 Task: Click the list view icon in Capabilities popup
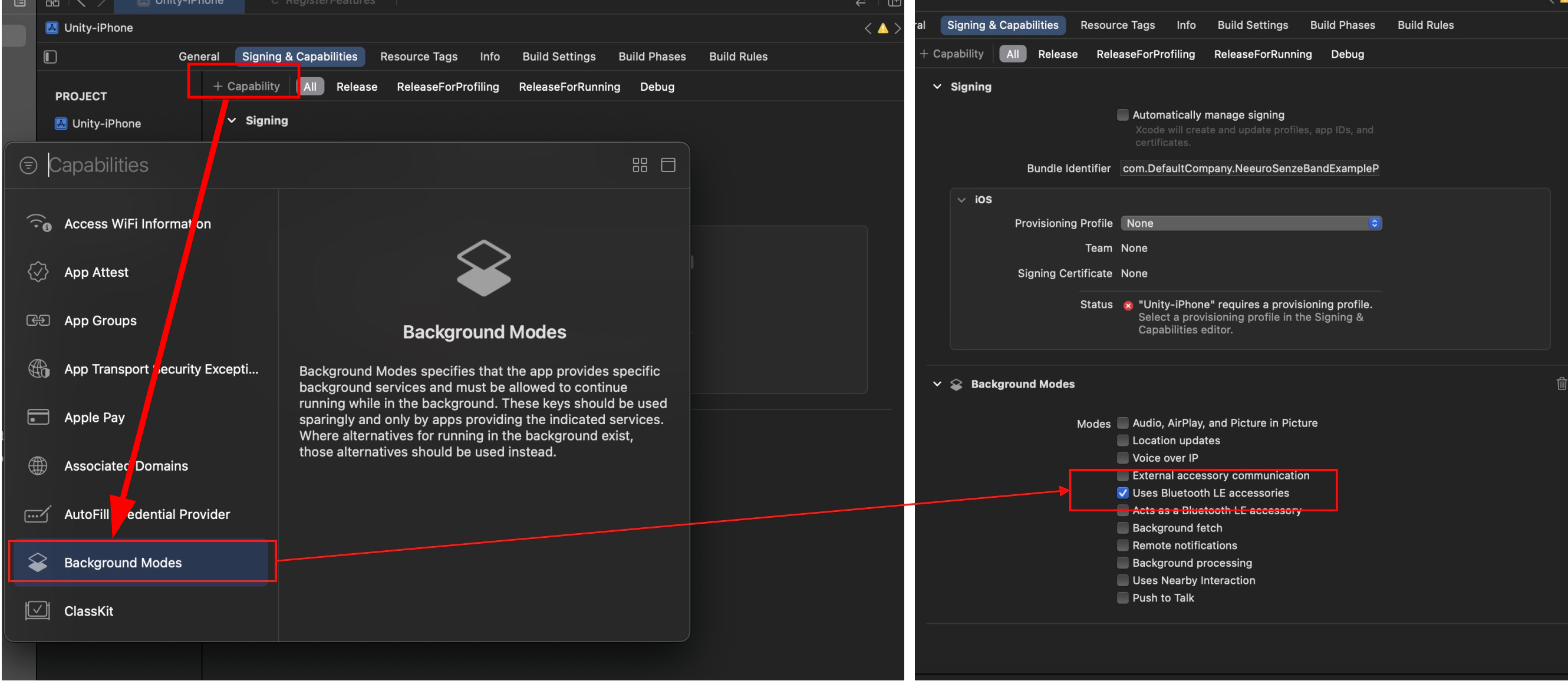[668, 165]
